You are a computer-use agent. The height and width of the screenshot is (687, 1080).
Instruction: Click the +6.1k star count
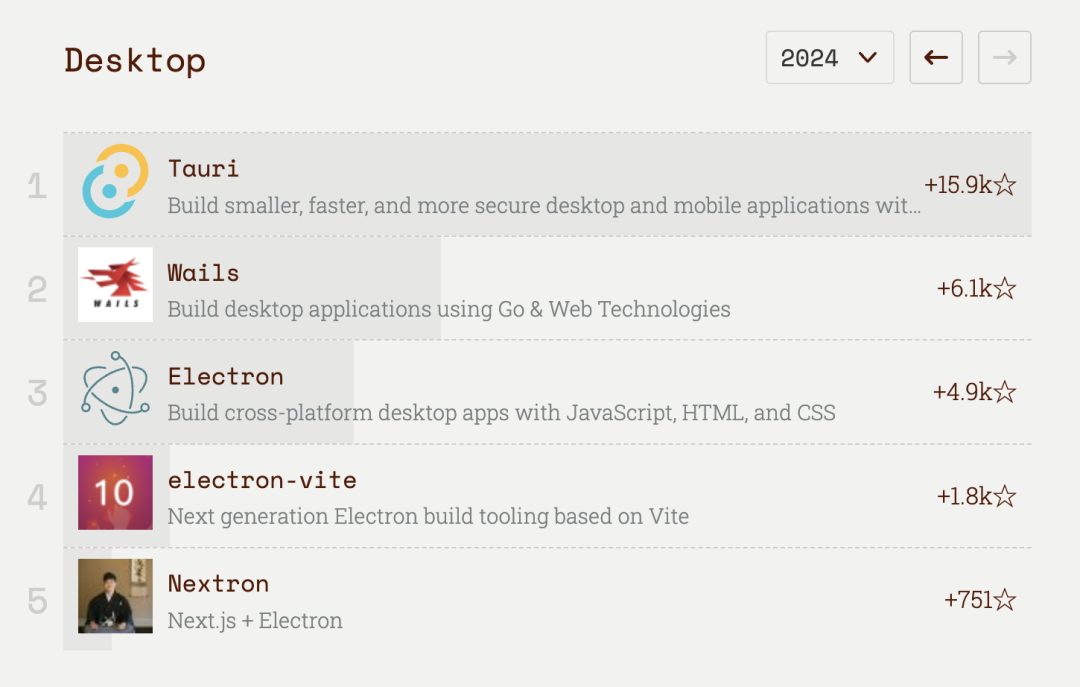click(x=964, y=288)
